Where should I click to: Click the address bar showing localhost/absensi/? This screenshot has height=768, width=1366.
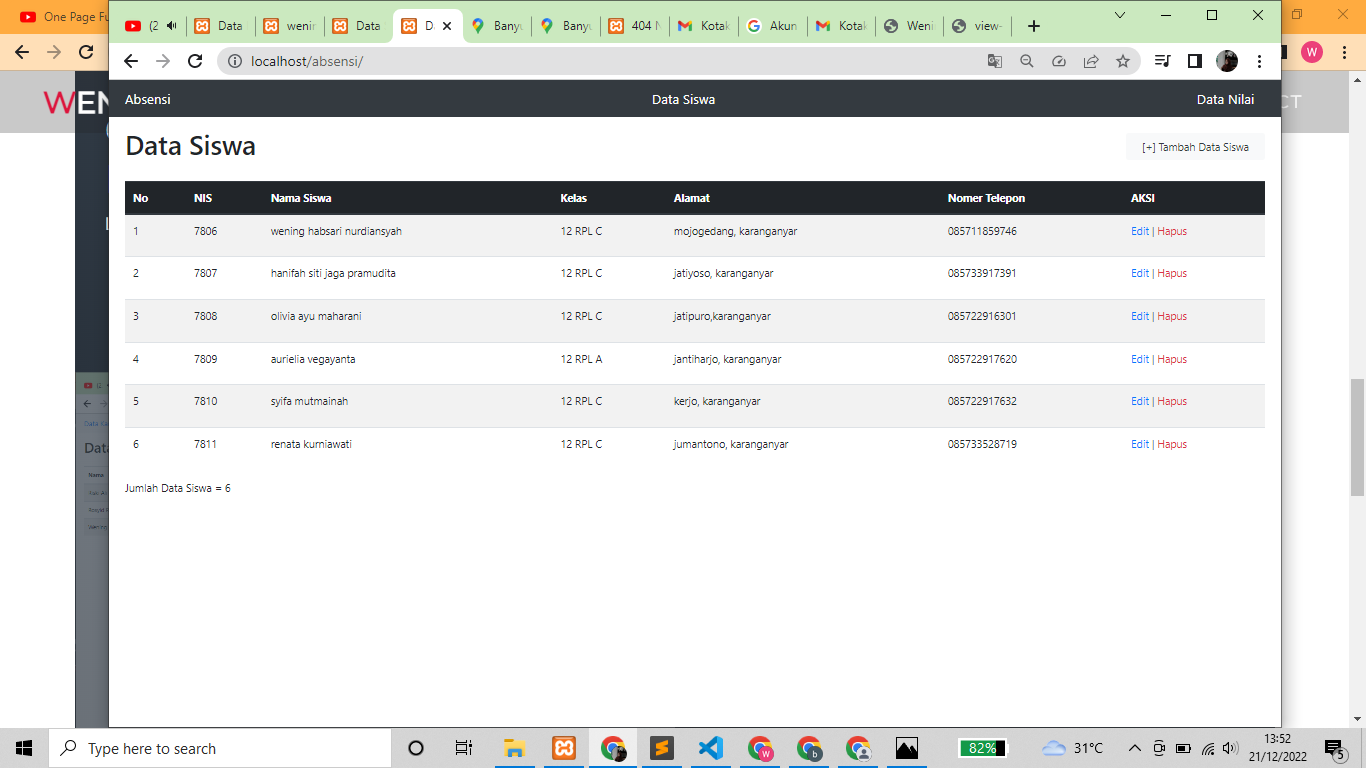[600, 61]
